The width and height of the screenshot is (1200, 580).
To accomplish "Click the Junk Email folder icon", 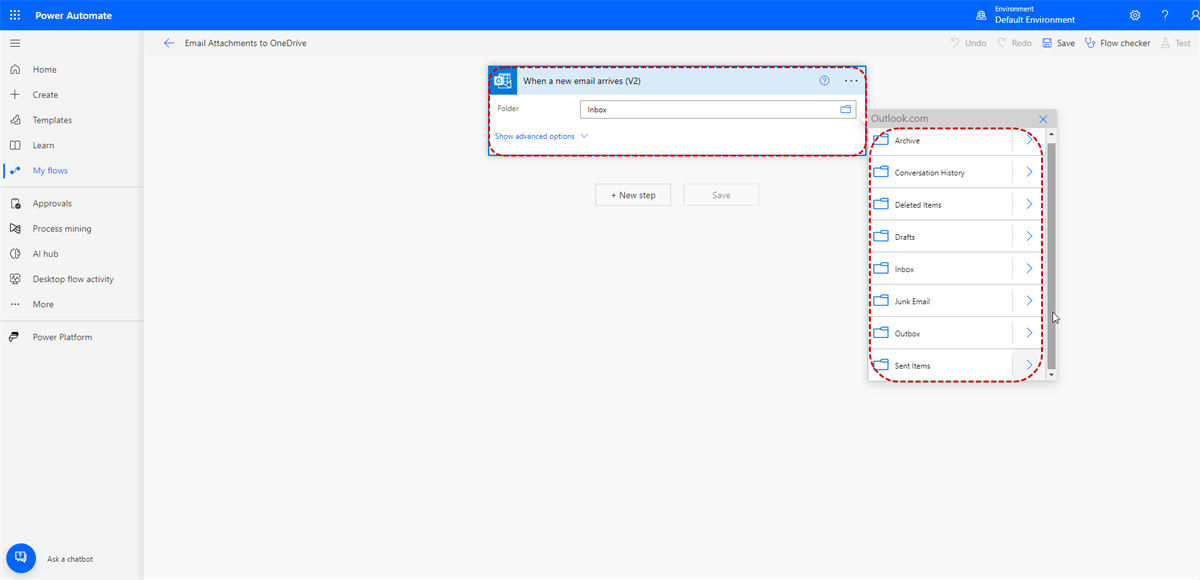I will pos(881,300).
